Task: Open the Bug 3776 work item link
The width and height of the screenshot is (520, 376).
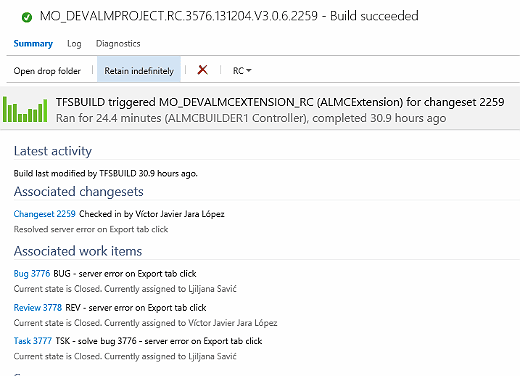Action: (x=32, y=274)
